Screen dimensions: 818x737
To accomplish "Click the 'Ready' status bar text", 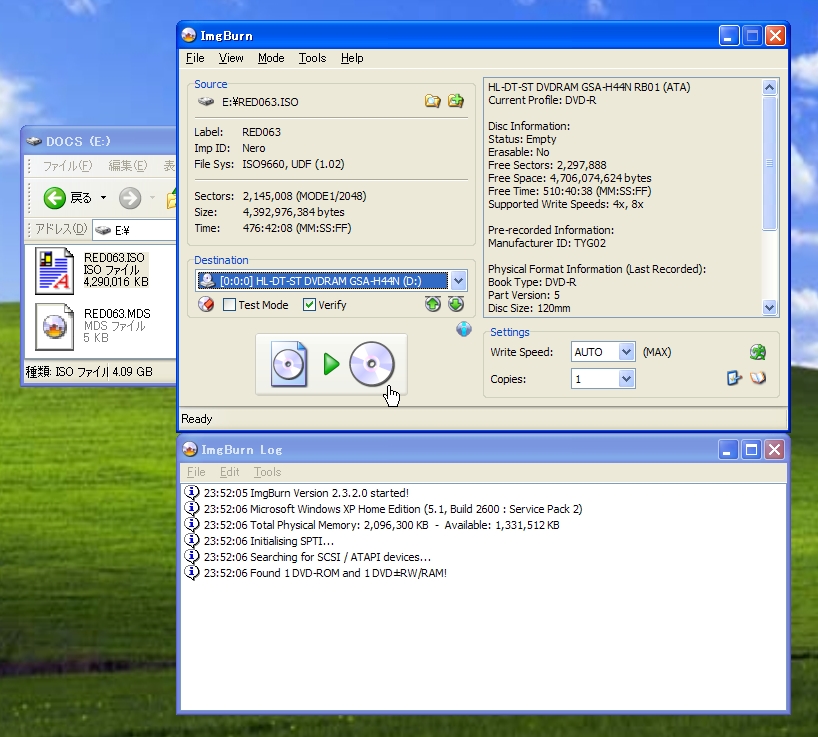I will (x=197, y=419).
